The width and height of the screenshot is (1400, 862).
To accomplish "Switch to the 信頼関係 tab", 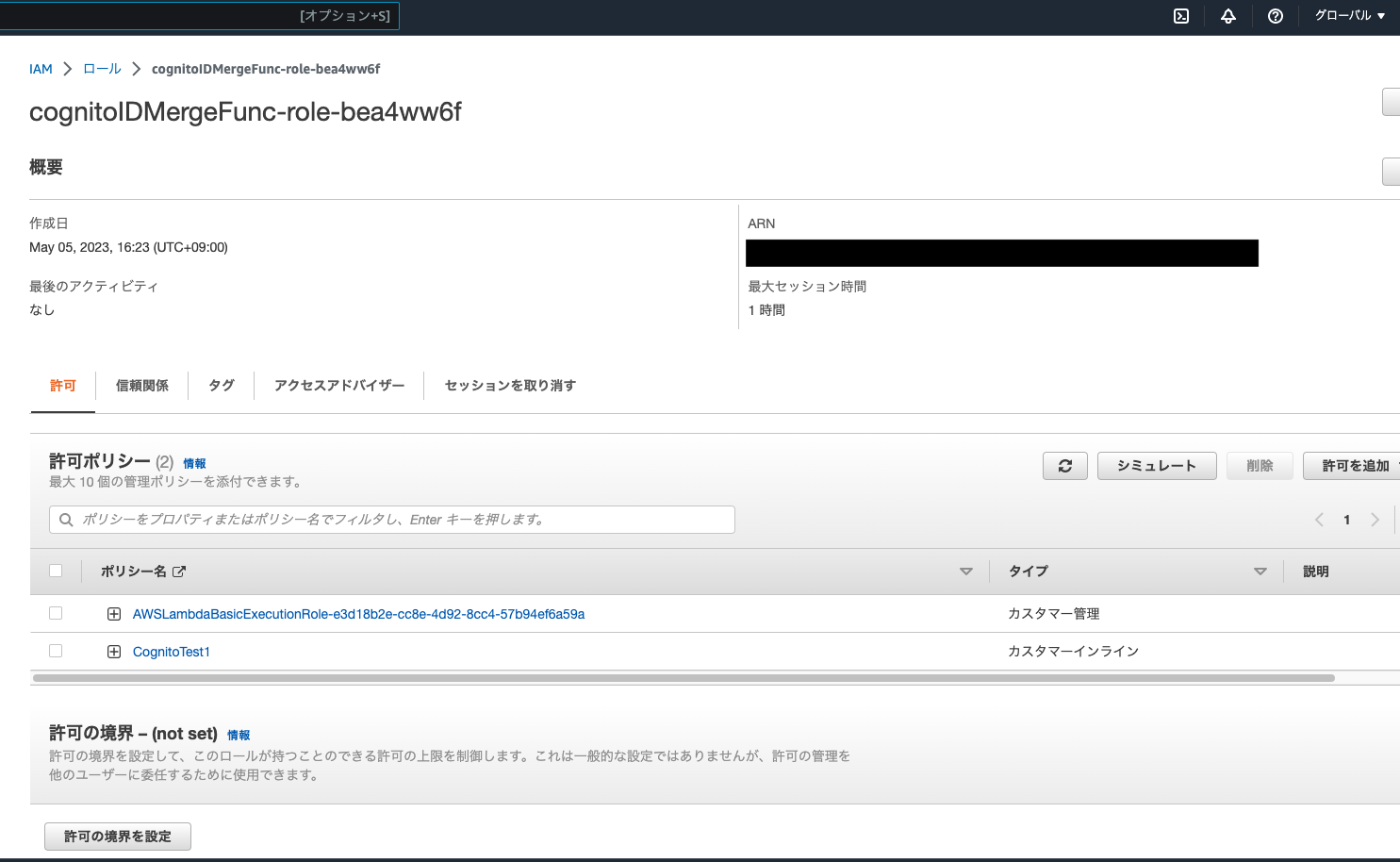I will click(x=141, y=385).
